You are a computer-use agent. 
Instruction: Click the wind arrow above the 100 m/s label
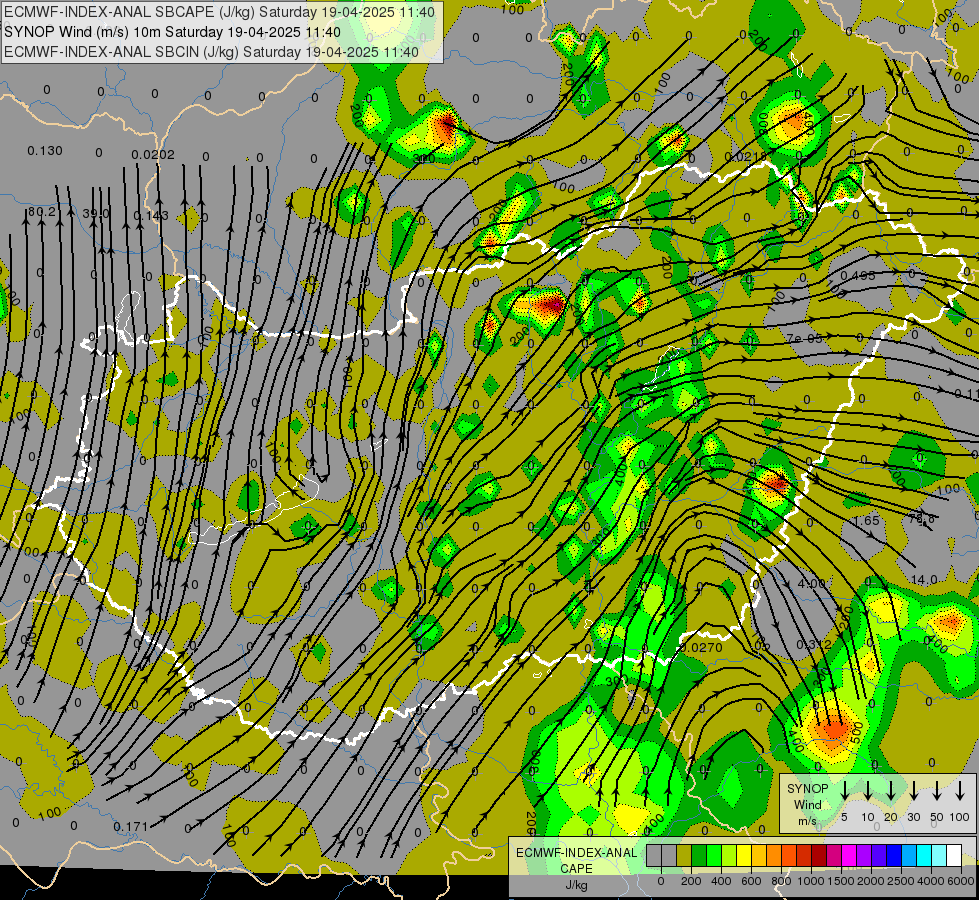coord(960,791)
